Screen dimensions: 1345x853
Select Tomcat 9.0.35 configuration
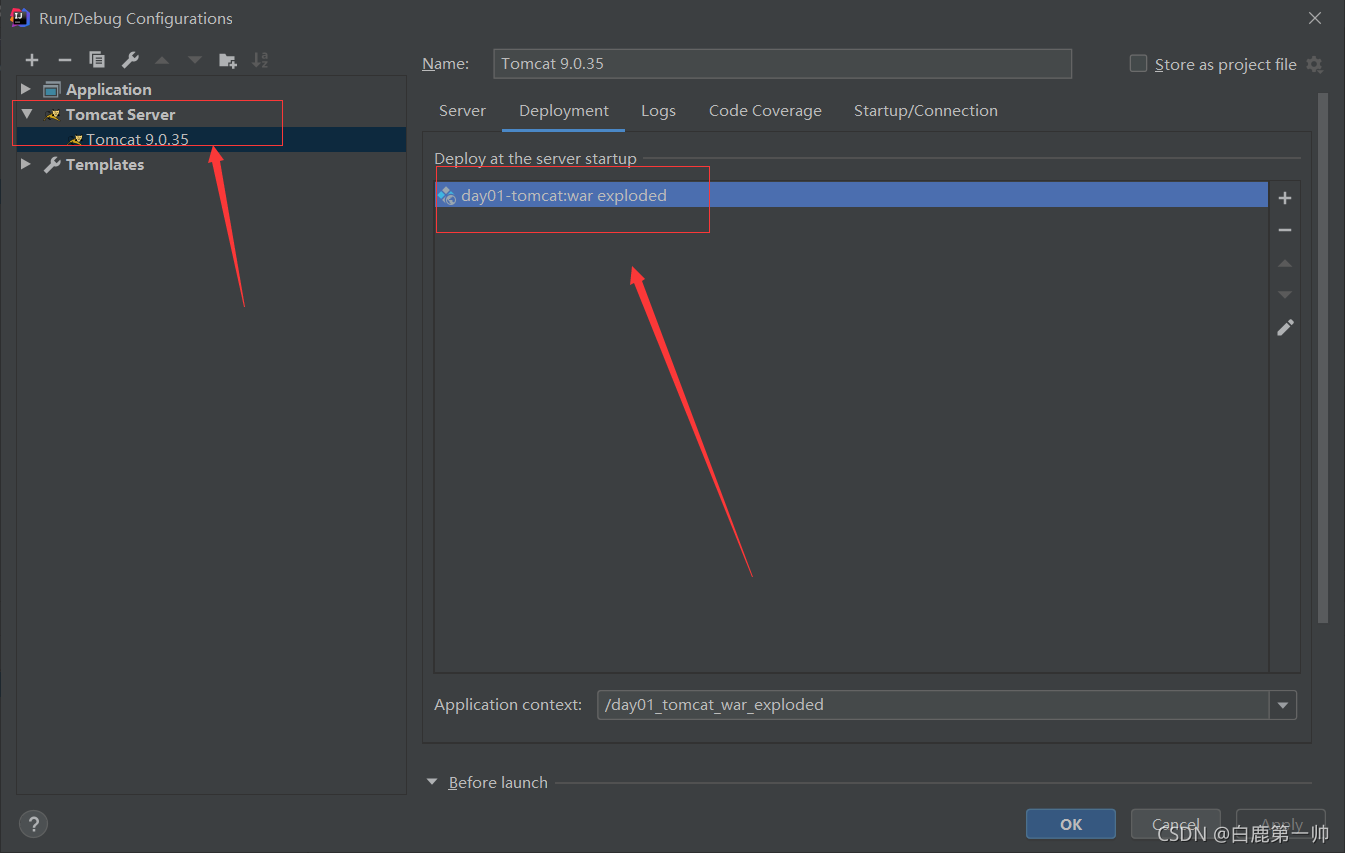point(211,139)
